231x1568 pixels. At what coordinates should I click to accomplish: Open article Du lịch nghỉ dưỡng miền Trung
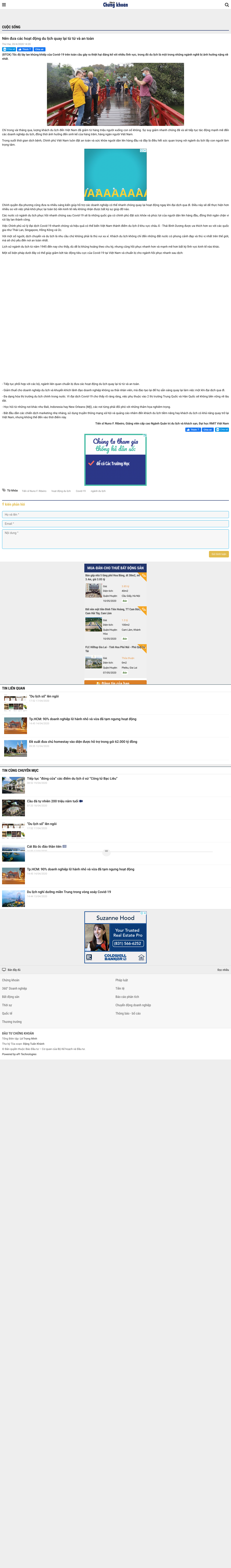69,892
